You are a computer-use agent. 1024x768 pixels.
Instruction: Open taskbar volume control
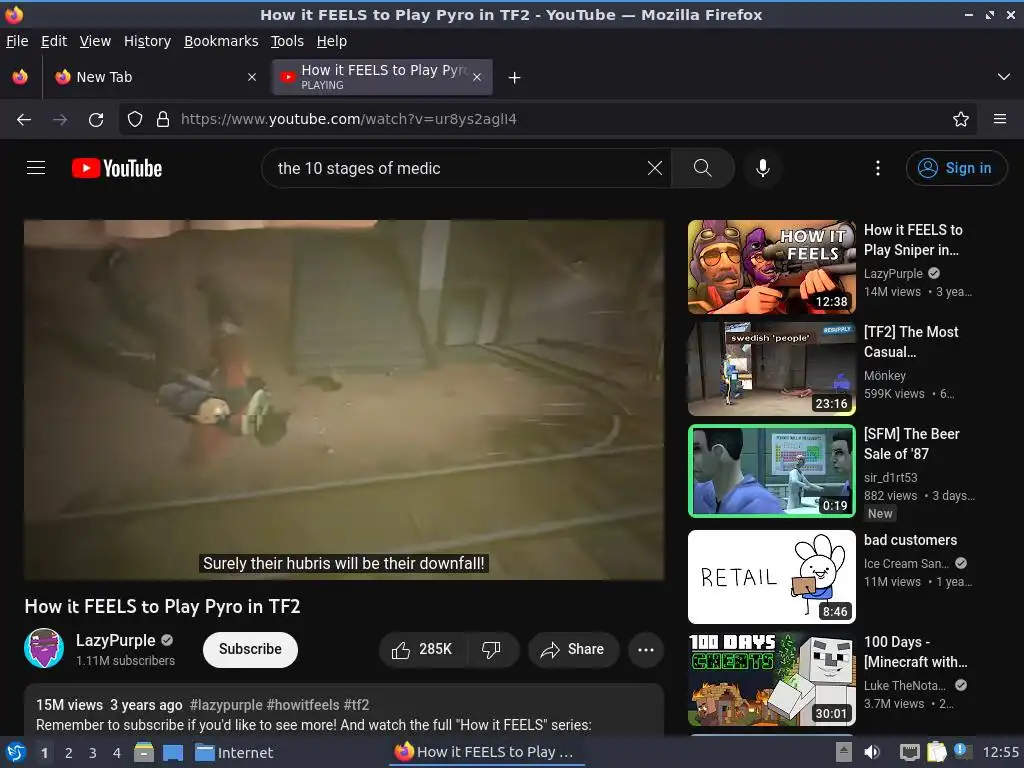[872, 752]
